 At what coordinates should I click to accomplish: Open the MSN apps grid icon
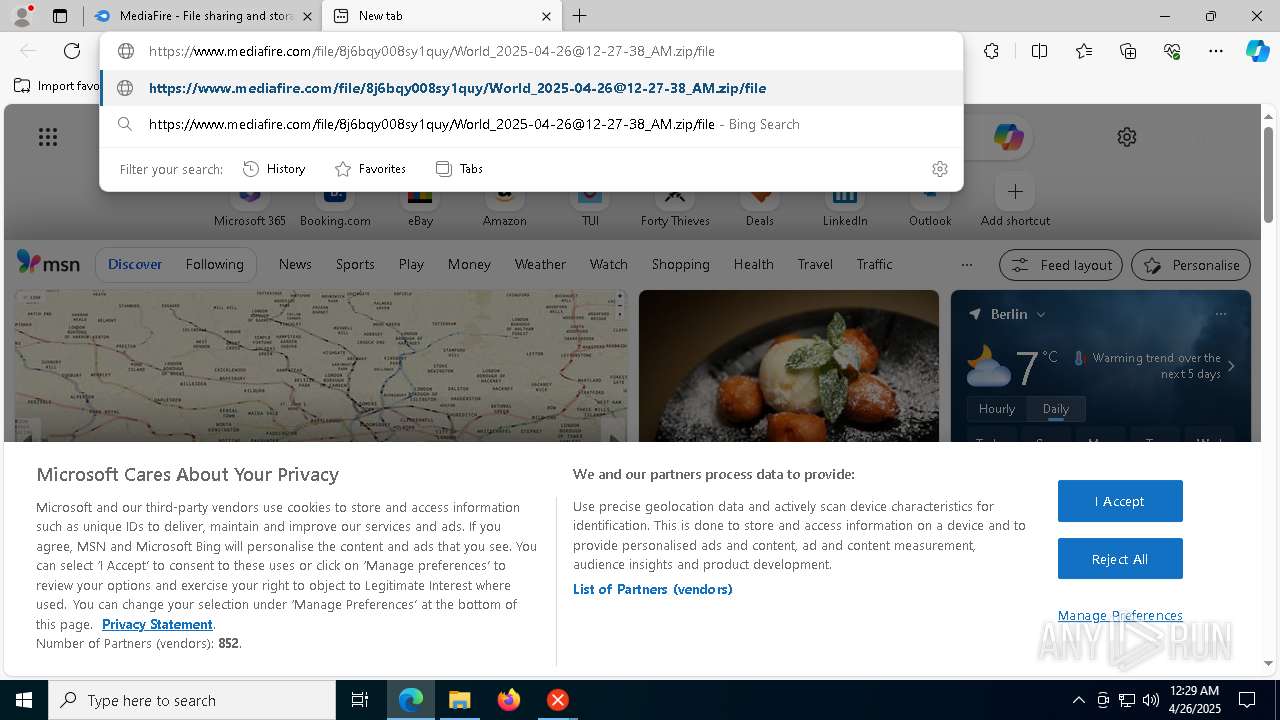click(48, 137)
